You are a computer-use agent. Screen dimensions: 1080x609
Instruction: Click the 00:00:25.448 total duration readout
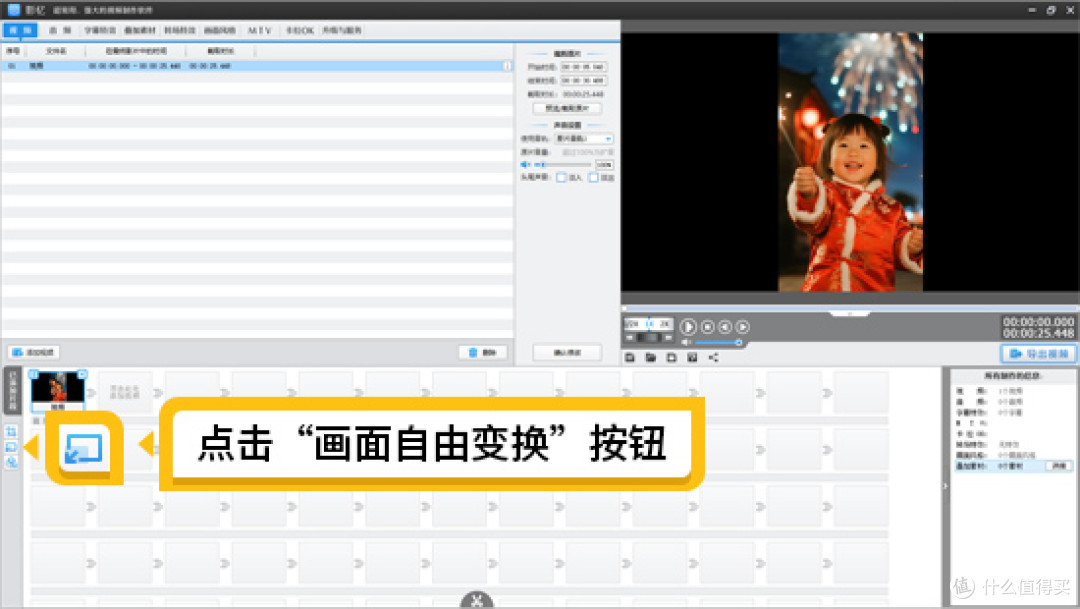pyautogui.click(x=1038, y=333)
